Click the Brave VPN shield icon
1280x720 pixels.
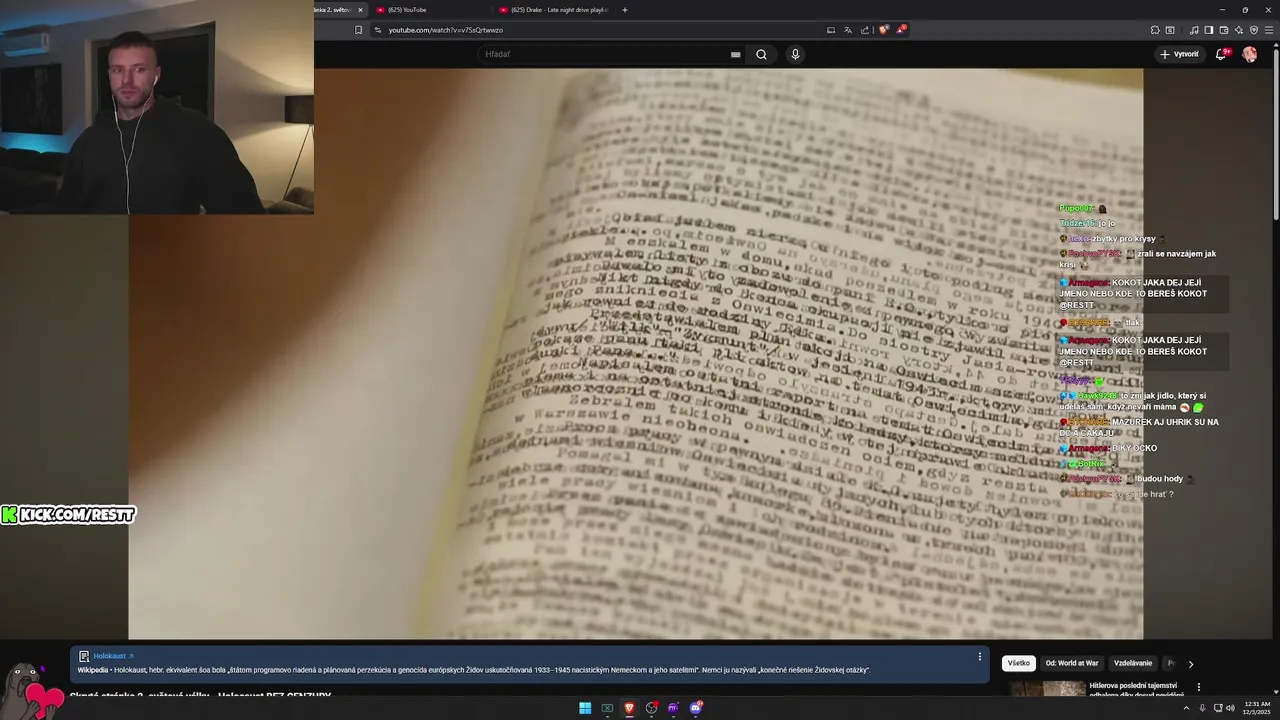point(1254,30)
